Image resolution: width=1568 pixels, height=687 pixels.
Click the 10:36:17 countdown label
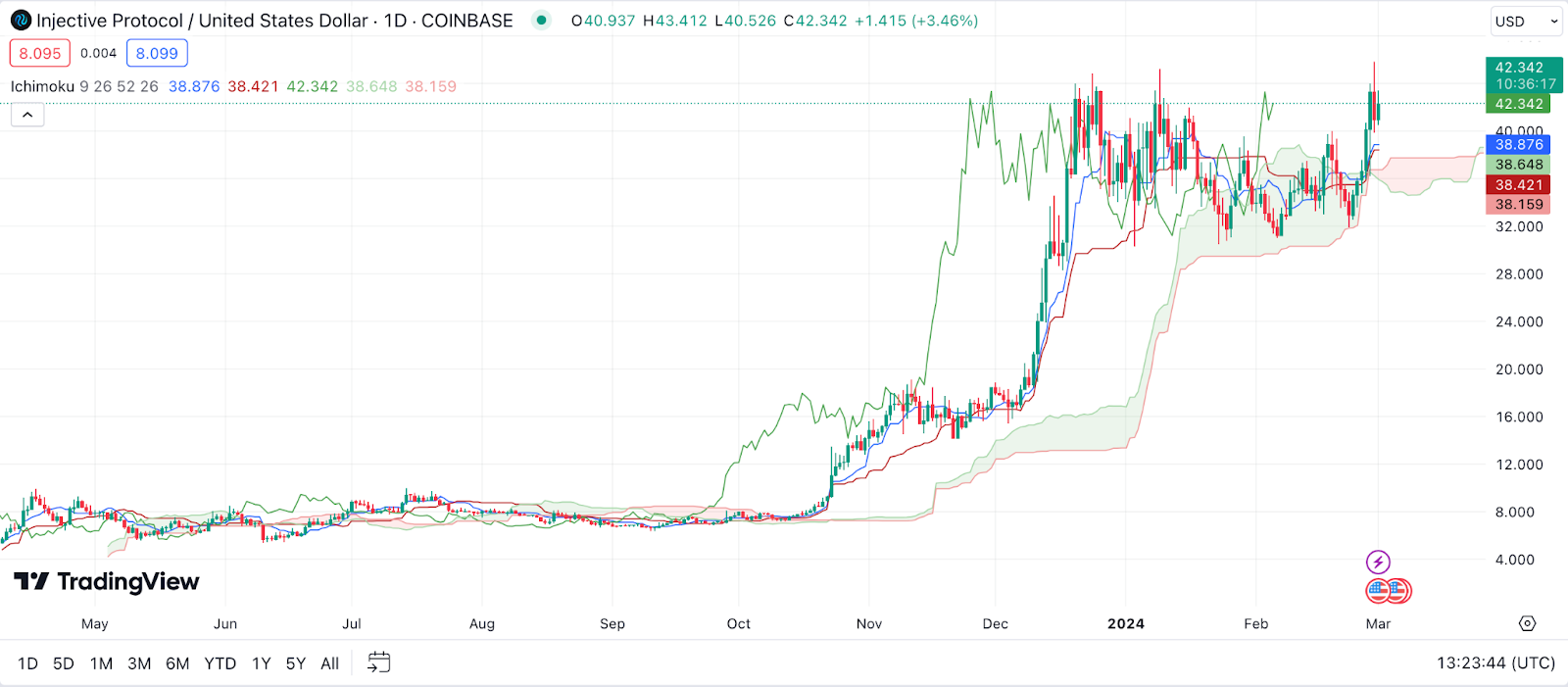pyautogui.click(x=1525, y=84)
